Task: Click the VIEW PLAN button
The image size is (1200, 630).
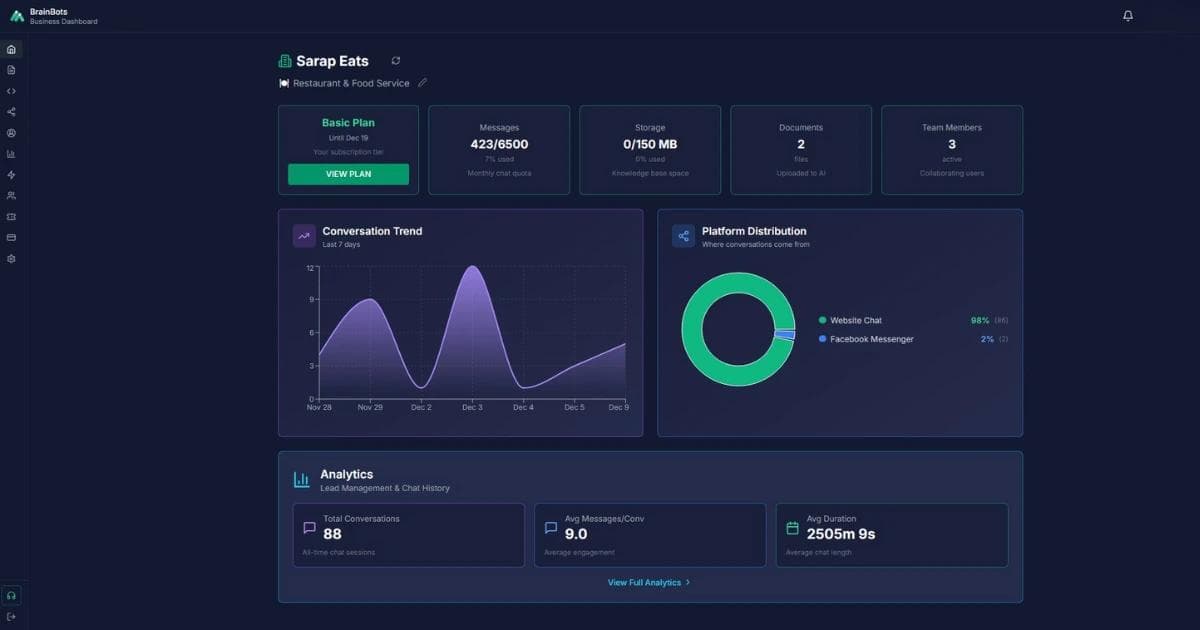Action: coord(348,174)
